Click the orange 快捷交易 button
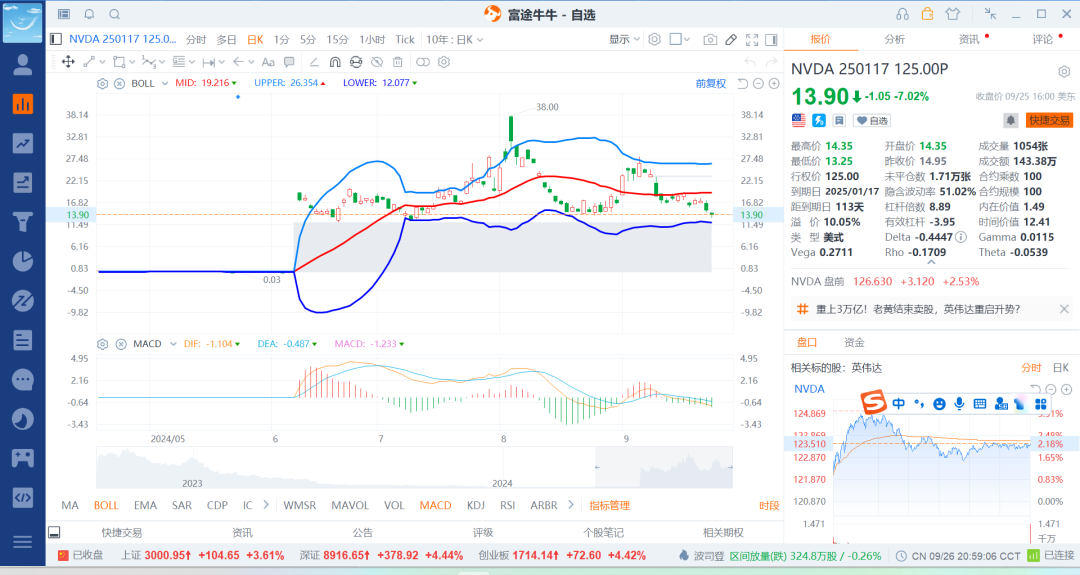Screen dimensions: 1080x575 1048,120
